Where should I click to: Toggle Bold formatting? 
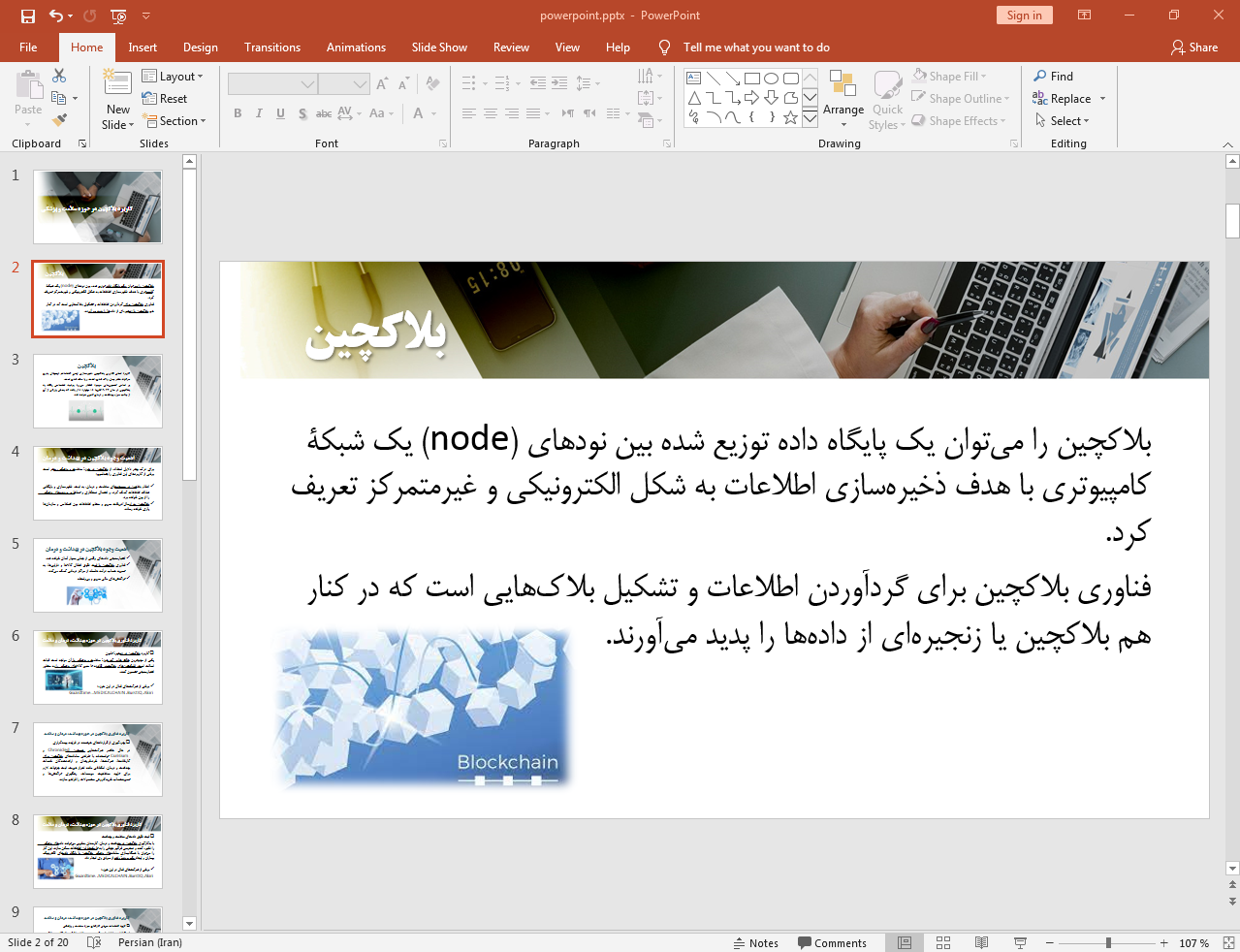(x=238, y=113)
